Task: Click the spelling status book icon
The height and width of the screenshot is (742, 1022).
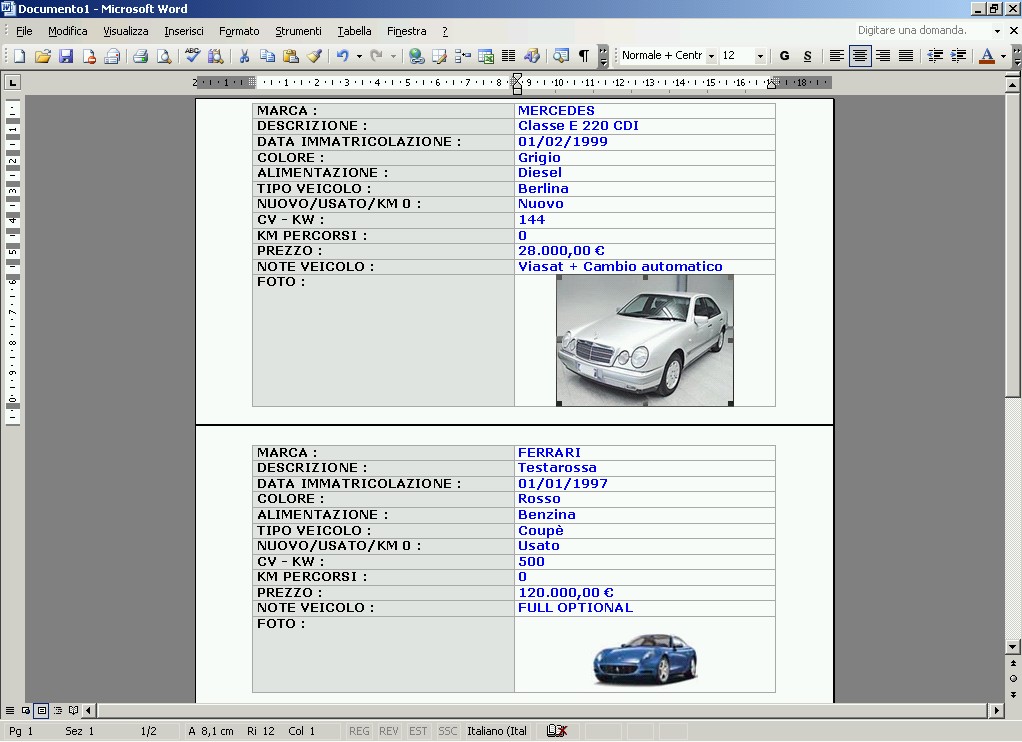Action: (557, 731)
